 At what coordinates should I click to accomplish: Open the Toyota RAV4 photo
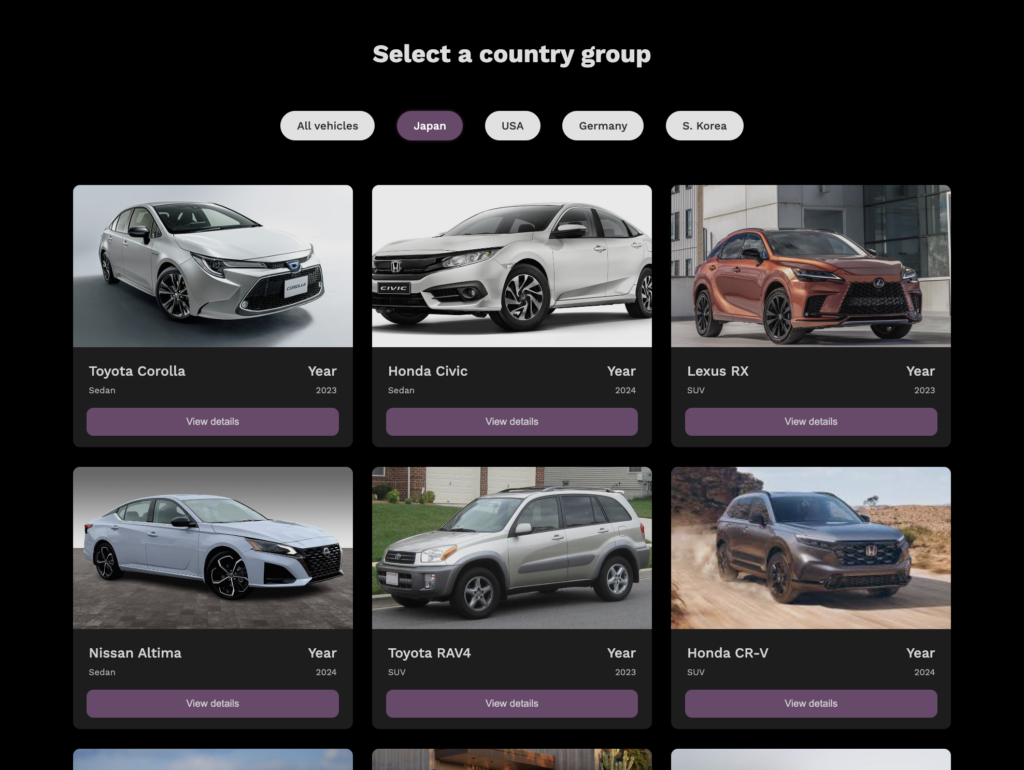(512, 548)
